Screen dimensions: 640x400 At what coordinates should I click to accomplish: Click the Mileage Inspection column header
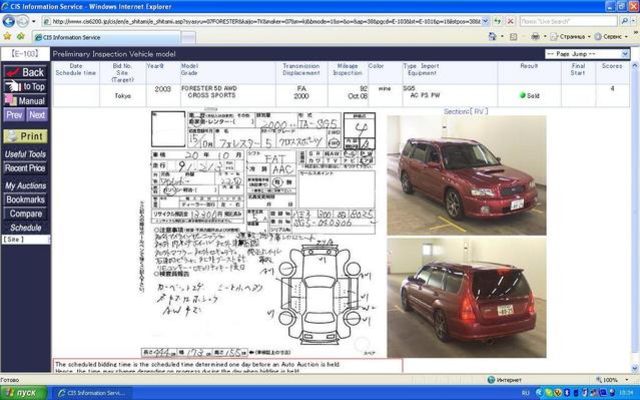click(x=347, y=69)
